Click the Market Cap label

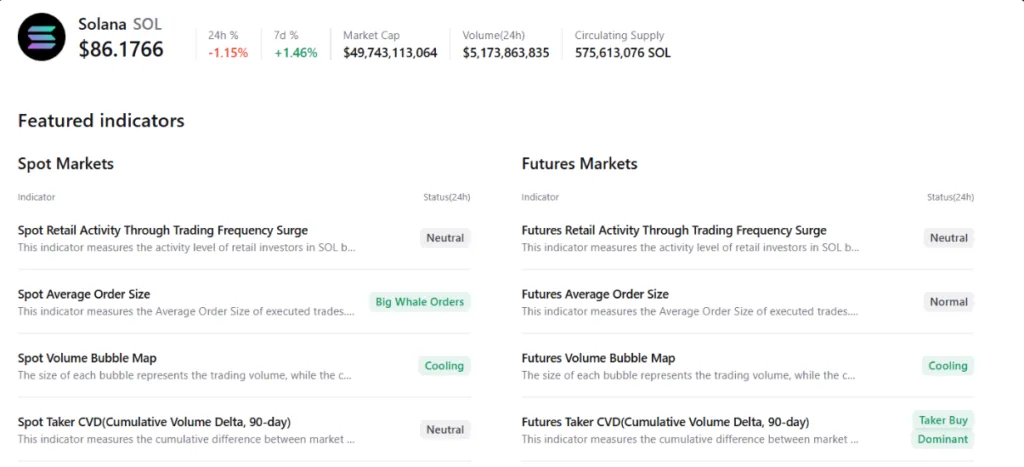372,35
